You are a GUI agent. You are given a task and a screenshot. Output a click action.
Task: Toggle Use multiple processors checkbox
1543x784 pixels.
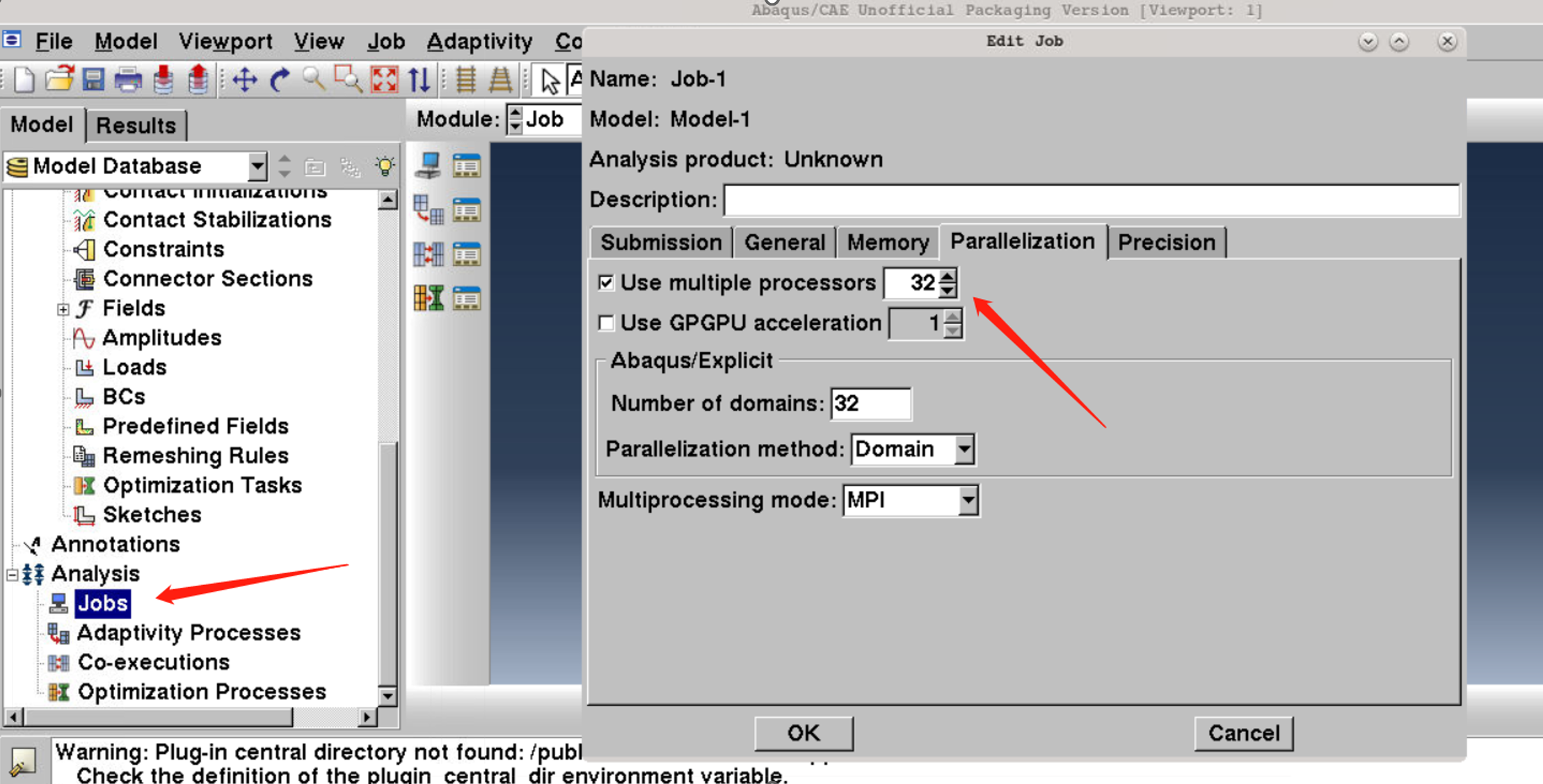tap(606, 282)
